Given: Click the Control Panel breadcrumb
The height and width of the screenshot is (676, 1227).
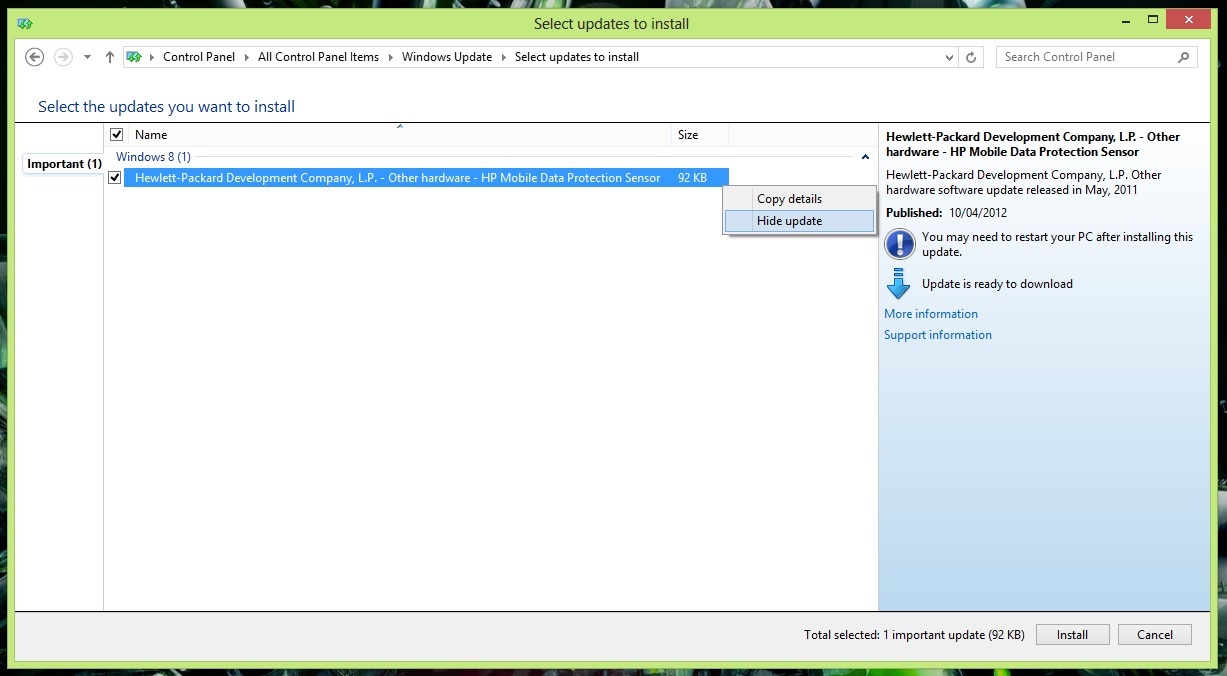Looking at the screenshot, I should [x=199, y=57].
